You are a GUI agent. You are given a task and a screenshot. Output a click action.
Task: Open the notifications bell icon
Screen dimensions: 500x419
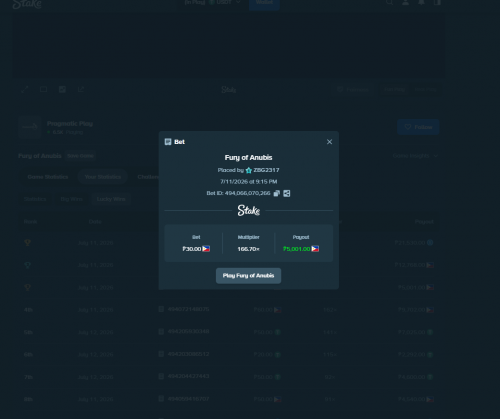point(421,3)
